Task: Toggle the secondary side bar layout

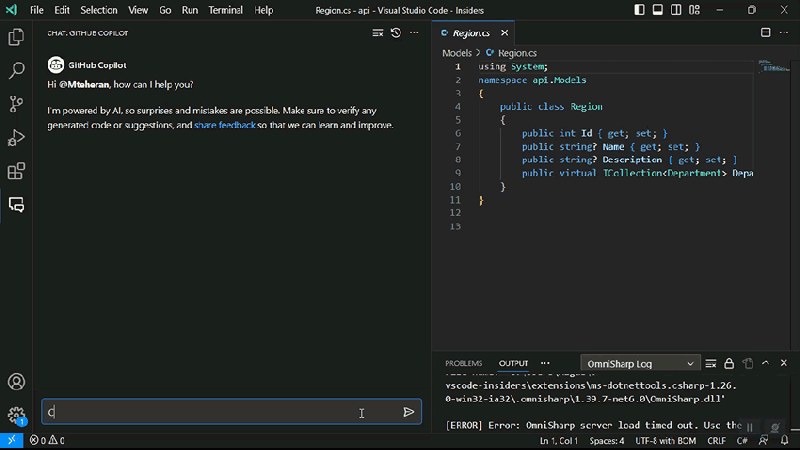Action: pos(676,10)
